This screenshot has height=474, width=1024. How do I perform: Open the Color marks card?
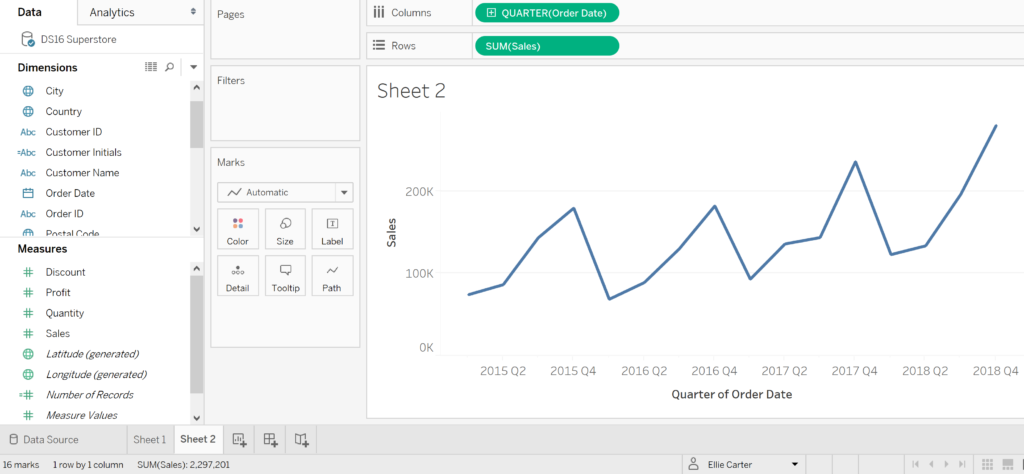pyautogui.click(x=238, y=229)
